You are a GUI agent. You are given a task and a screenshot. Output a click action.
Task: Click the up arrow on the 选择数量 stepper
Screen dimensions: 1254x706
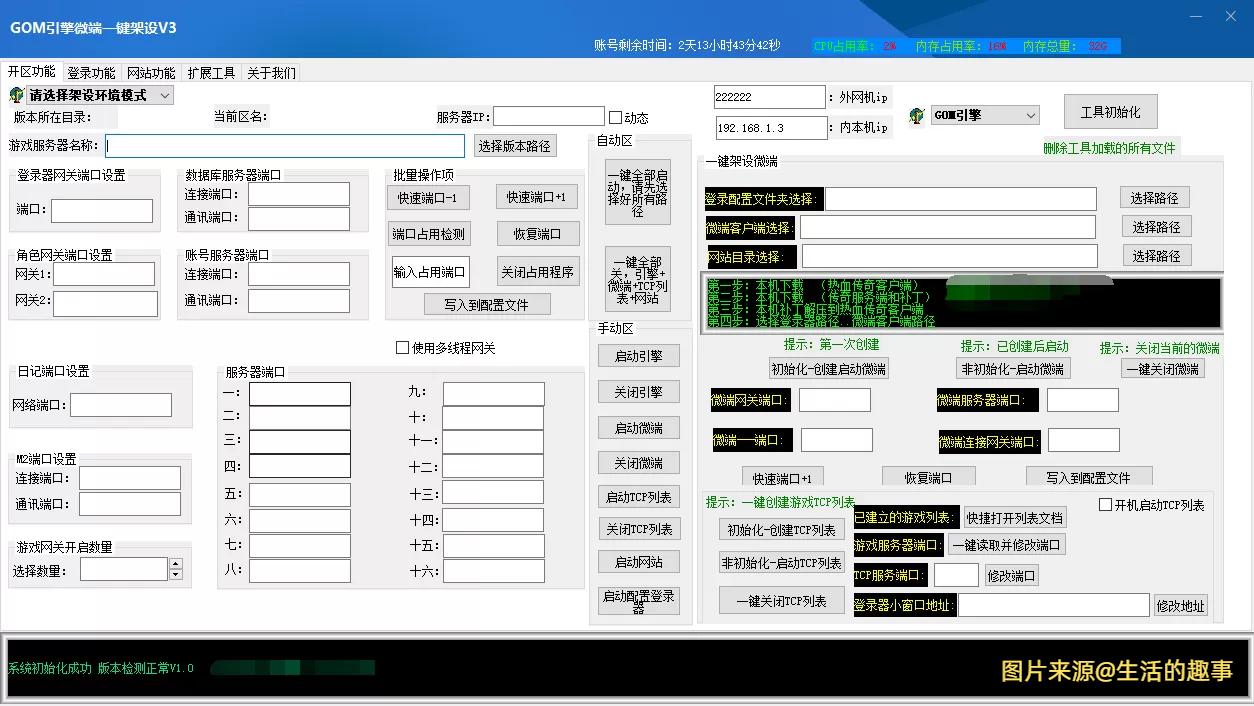pos(173,562)
